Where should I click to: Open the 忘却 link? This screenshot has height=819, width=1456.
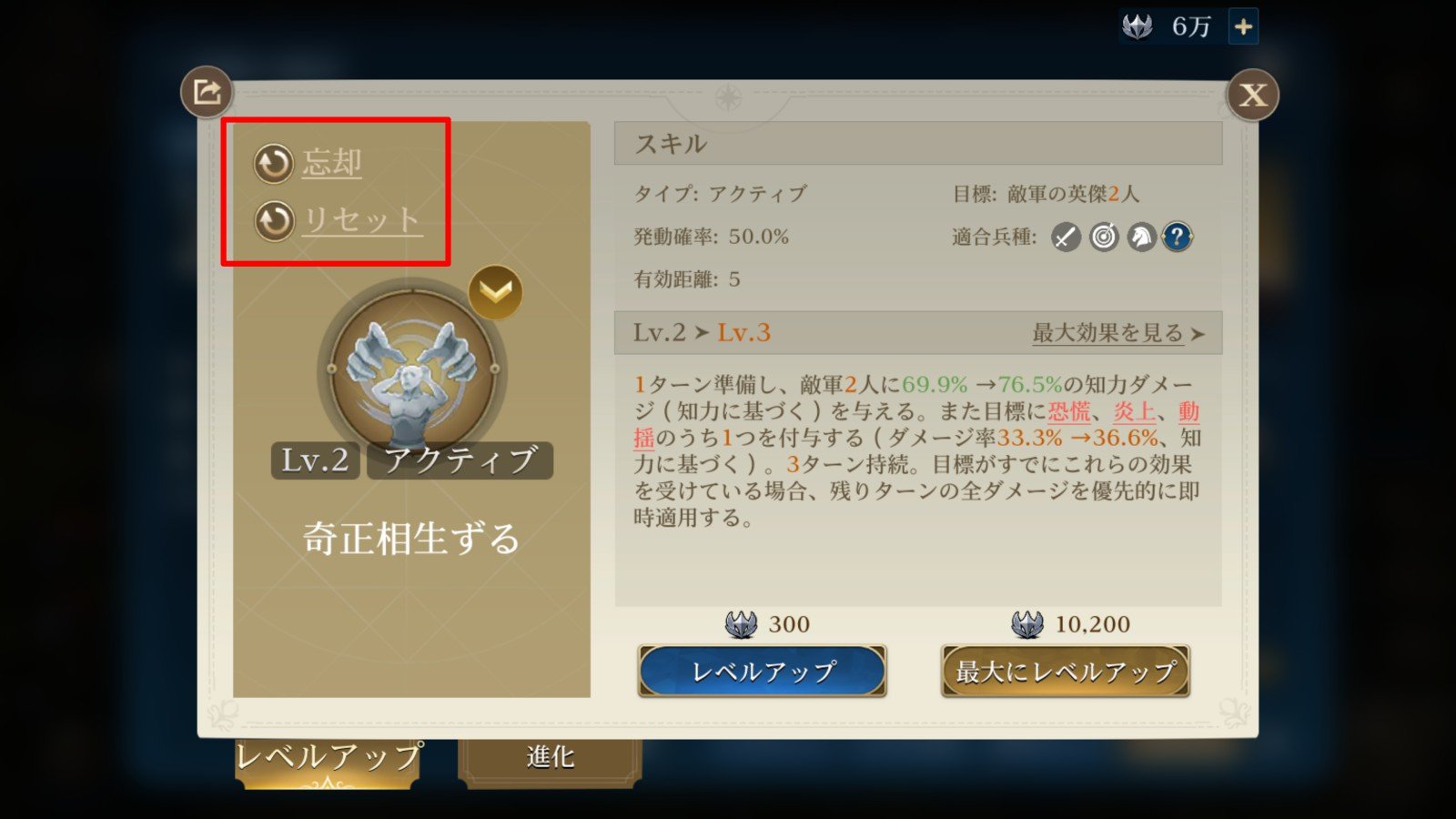pyautogui.click(x=332, y=163)
